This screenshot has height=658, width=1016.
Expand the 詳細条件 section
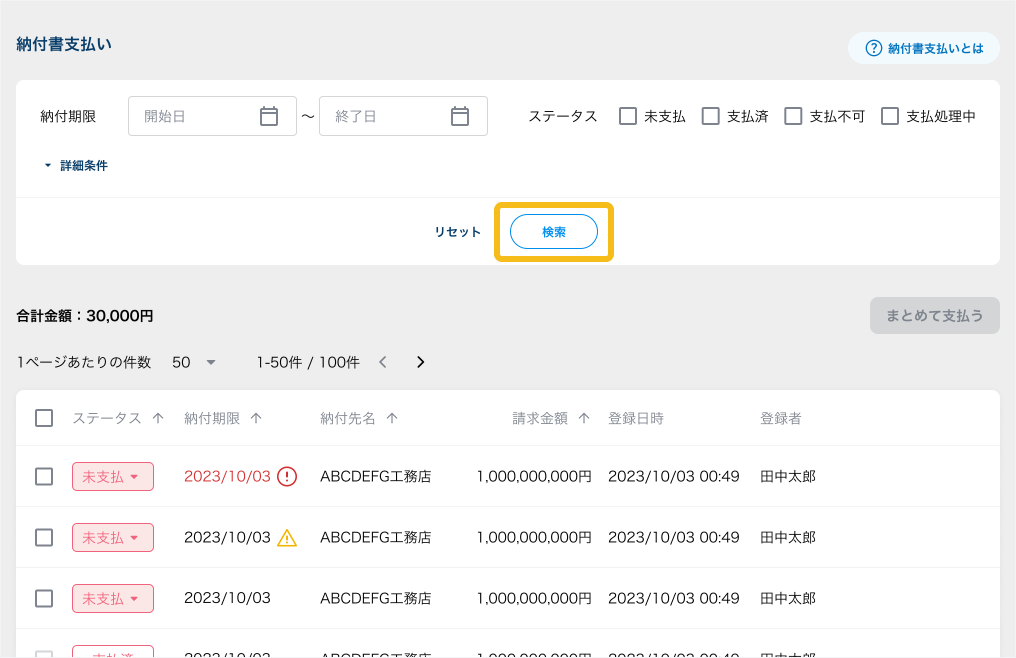click(76, 166)
